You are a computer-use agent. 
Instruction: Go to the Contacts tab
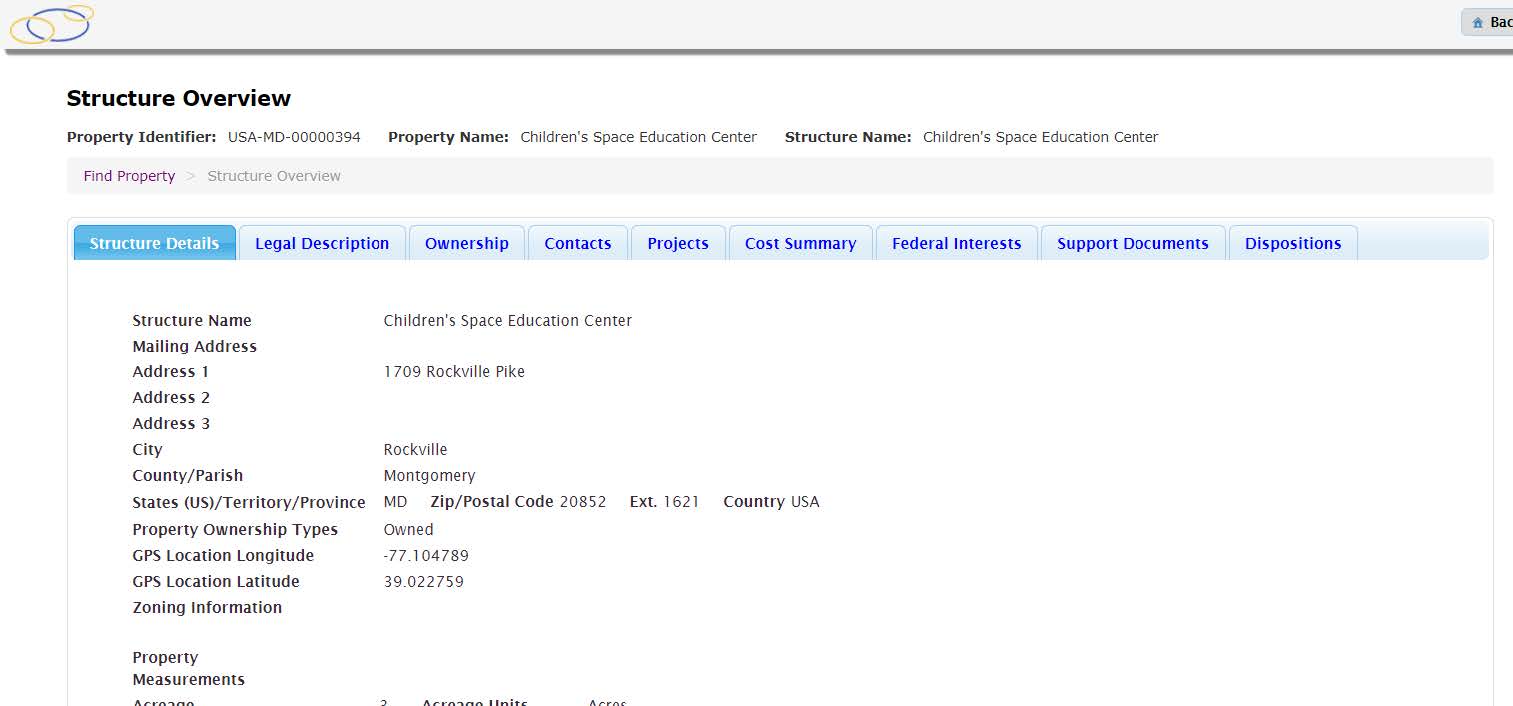578,243
